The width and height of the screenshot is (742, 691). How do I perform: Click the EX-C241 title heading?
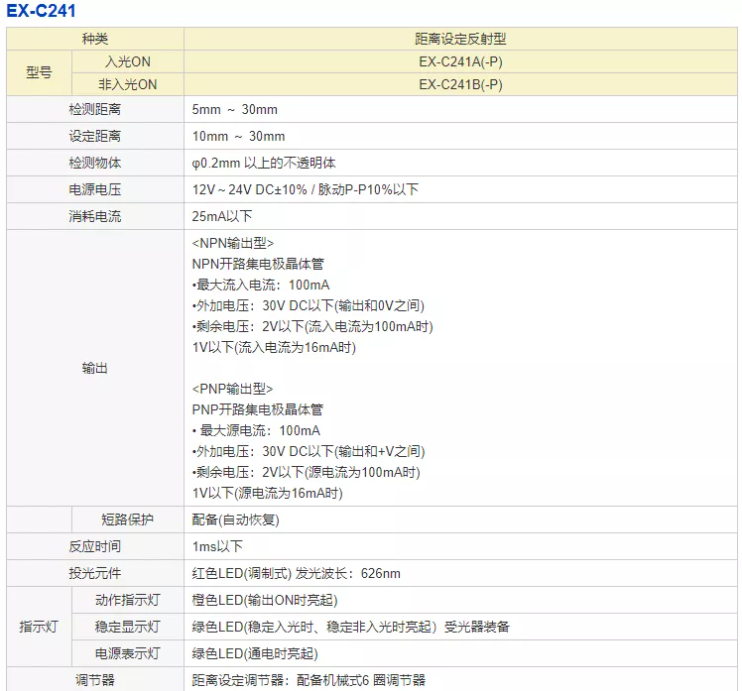pyautogui.click(x=40, y=11)
